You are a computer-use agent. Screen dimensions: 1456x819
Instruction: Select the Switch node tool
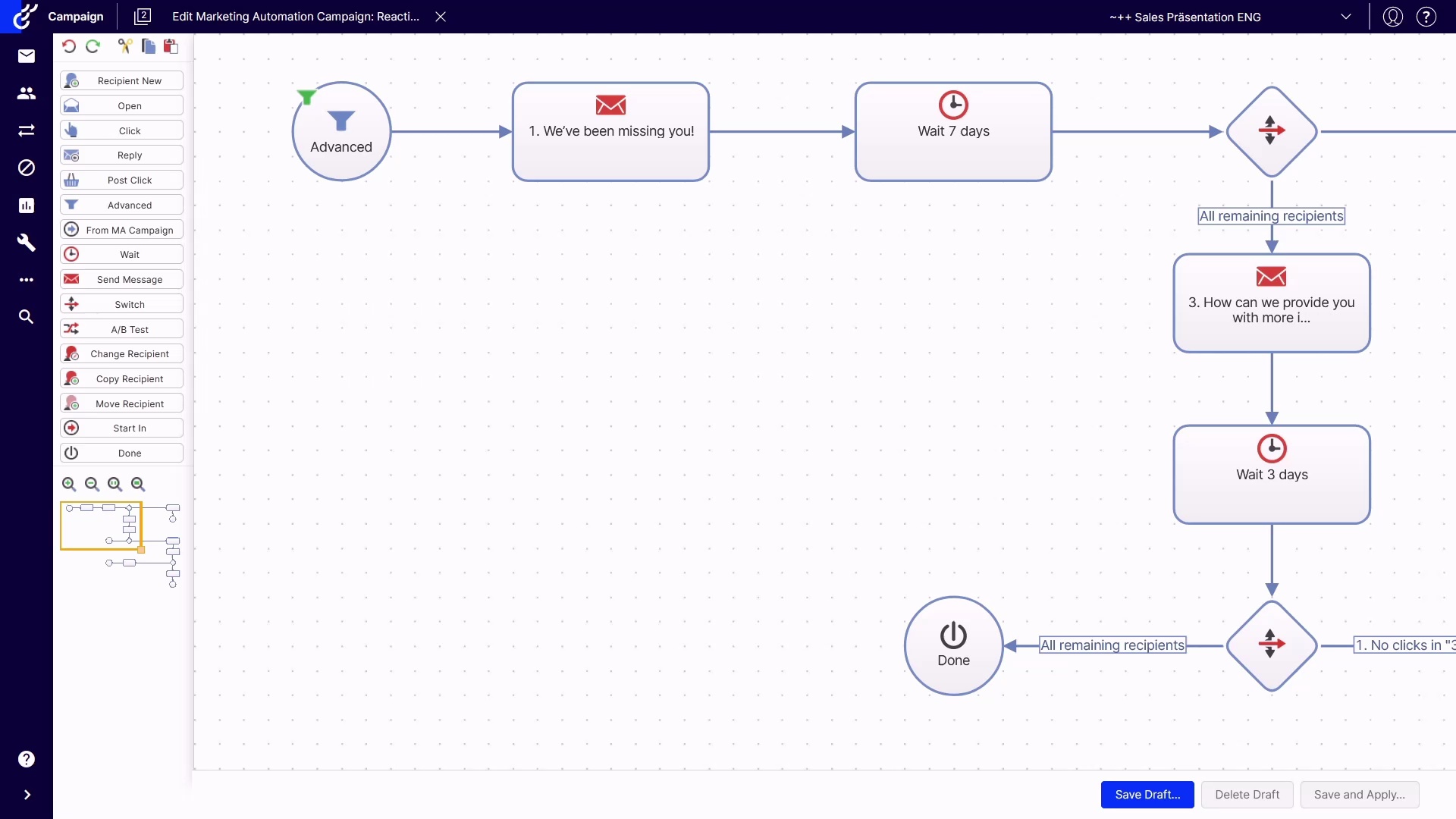[x=121, y=303]
